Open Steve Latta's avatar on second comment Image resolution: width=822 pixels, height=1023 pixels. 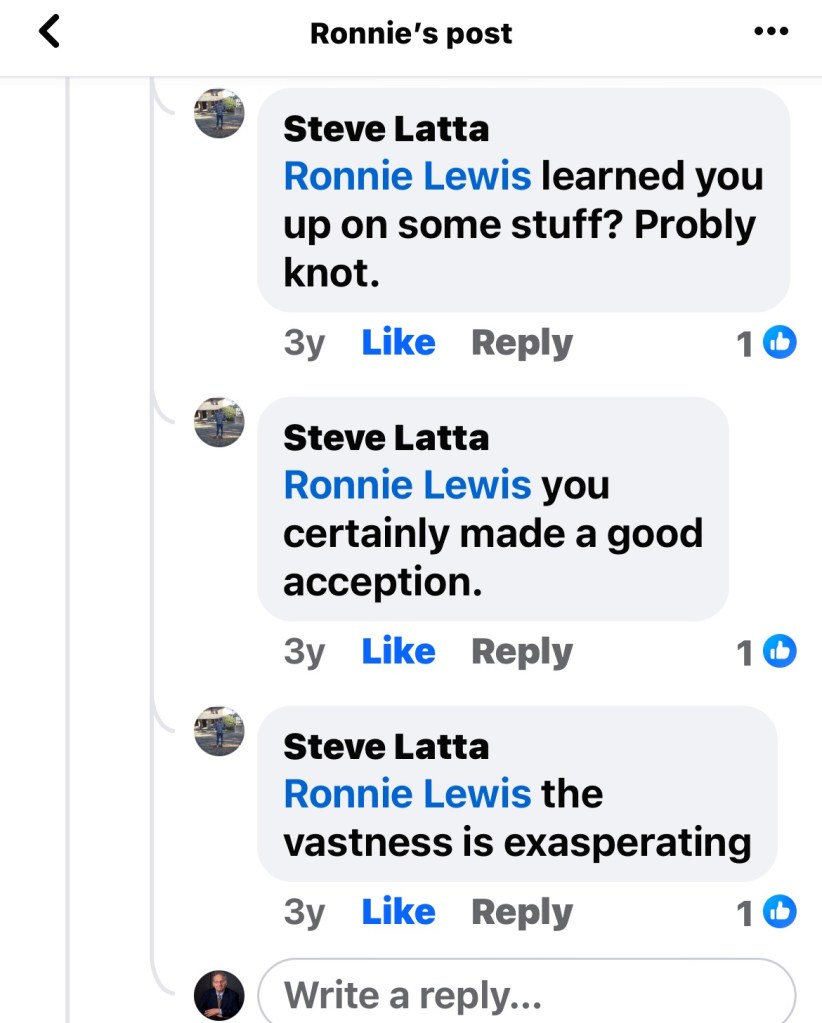pos(219,421)
